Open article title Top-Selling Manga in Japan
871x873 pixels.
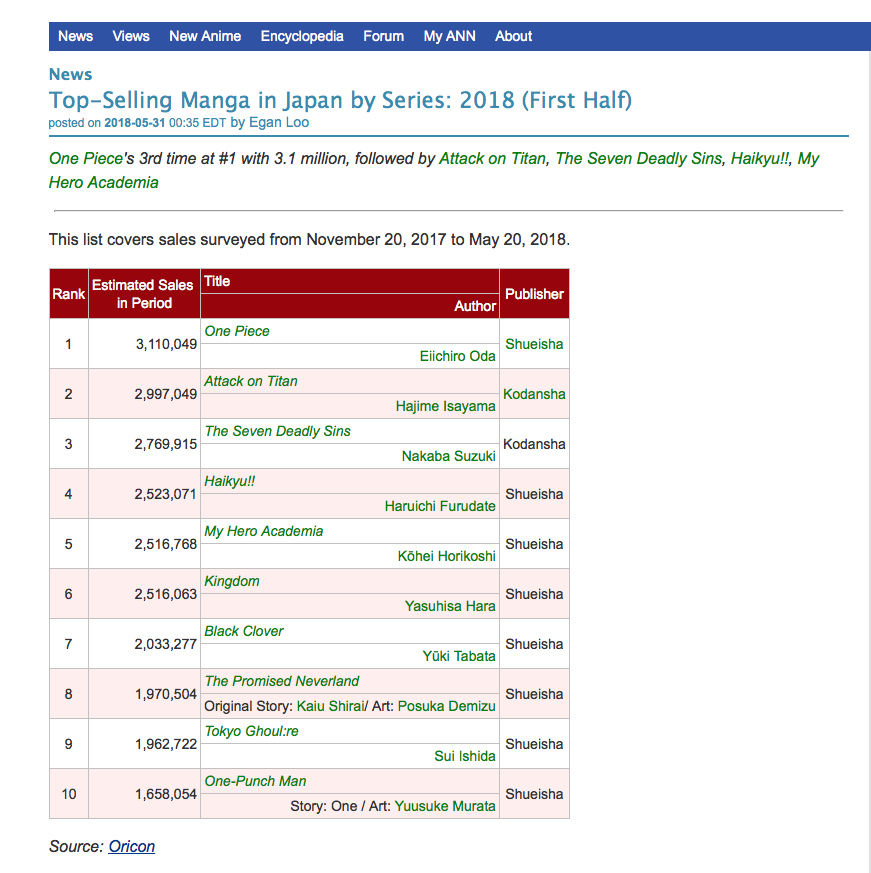tap(340, 100)
